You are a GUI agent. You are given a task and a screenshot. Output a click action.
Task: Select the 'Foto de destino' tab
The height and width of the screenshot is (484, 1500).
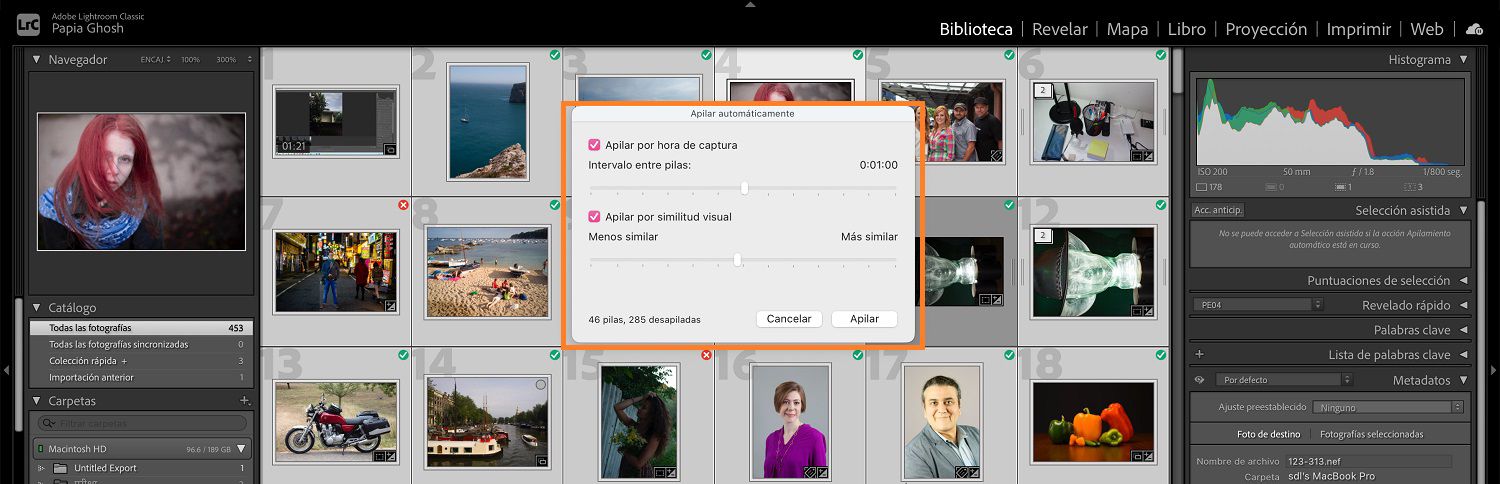pyautogui.click(x=1268, y=434)
